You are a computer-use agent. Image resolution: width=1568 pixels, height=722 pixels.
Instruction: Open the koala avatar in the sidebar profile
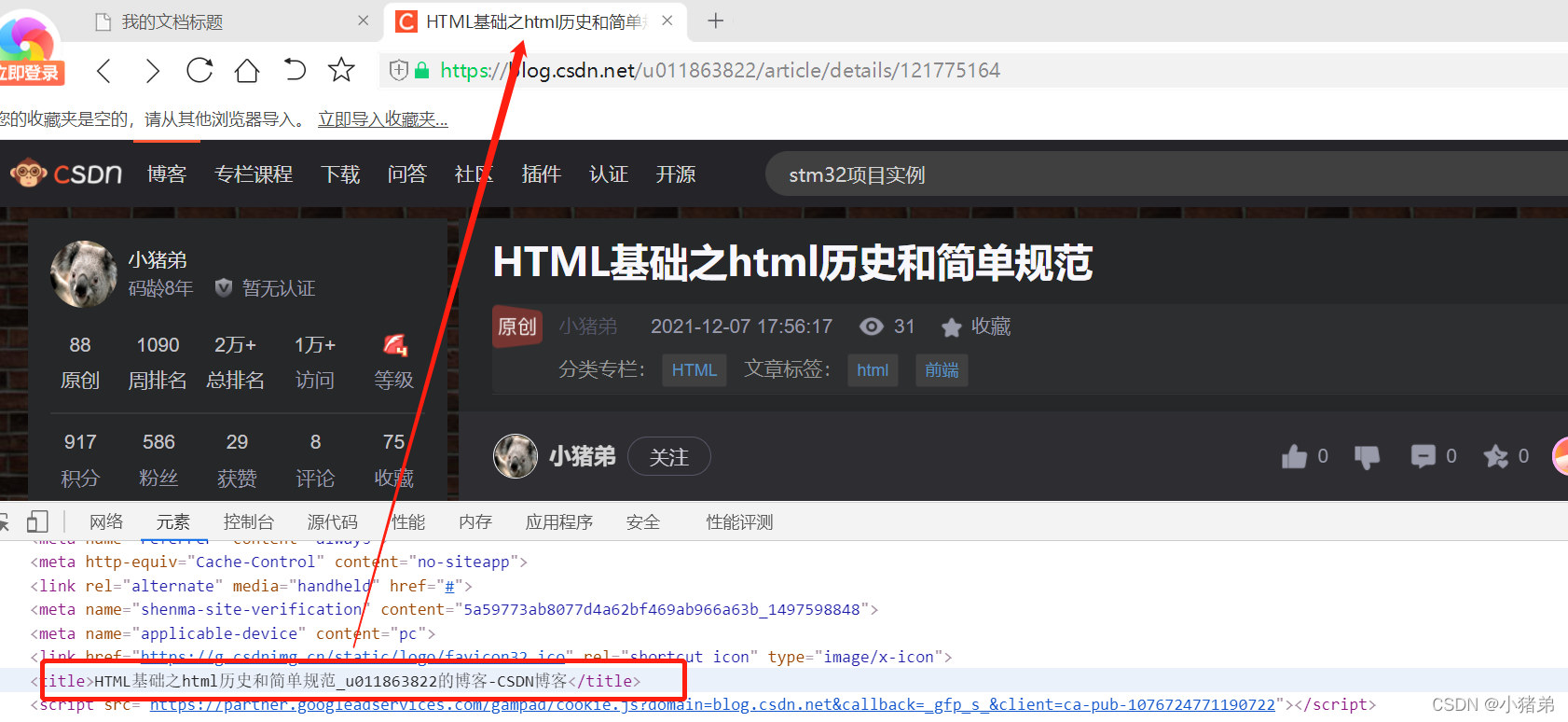point(84,274)
